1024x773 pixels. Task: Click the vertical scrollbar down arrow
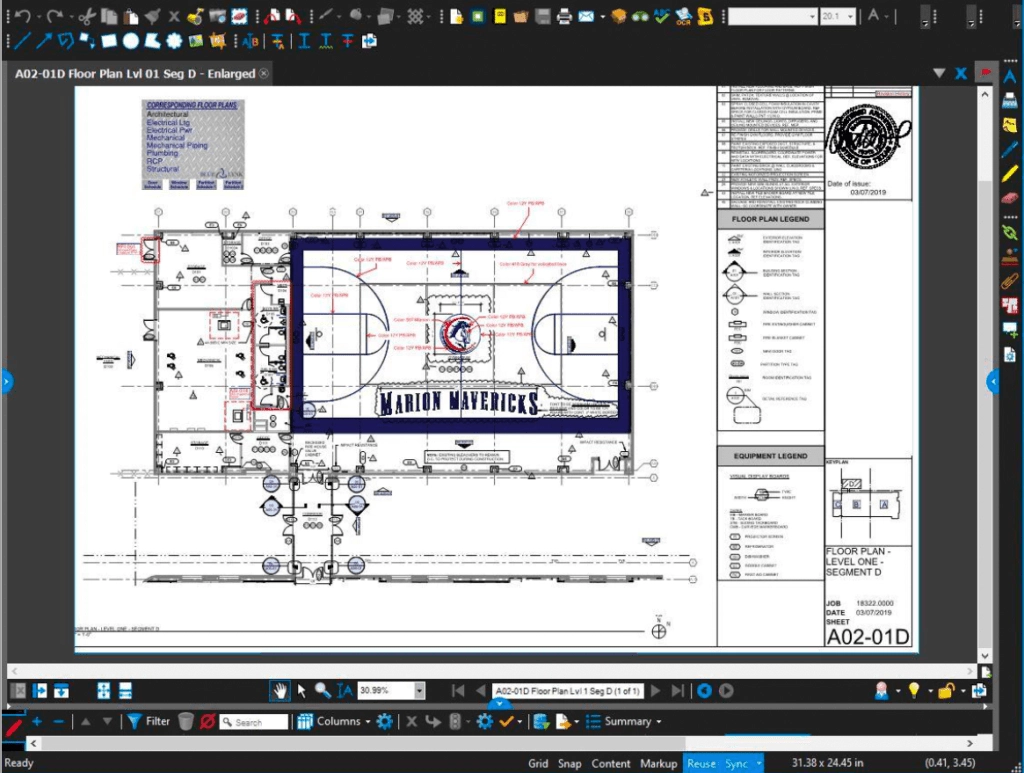tap(985, 655)
